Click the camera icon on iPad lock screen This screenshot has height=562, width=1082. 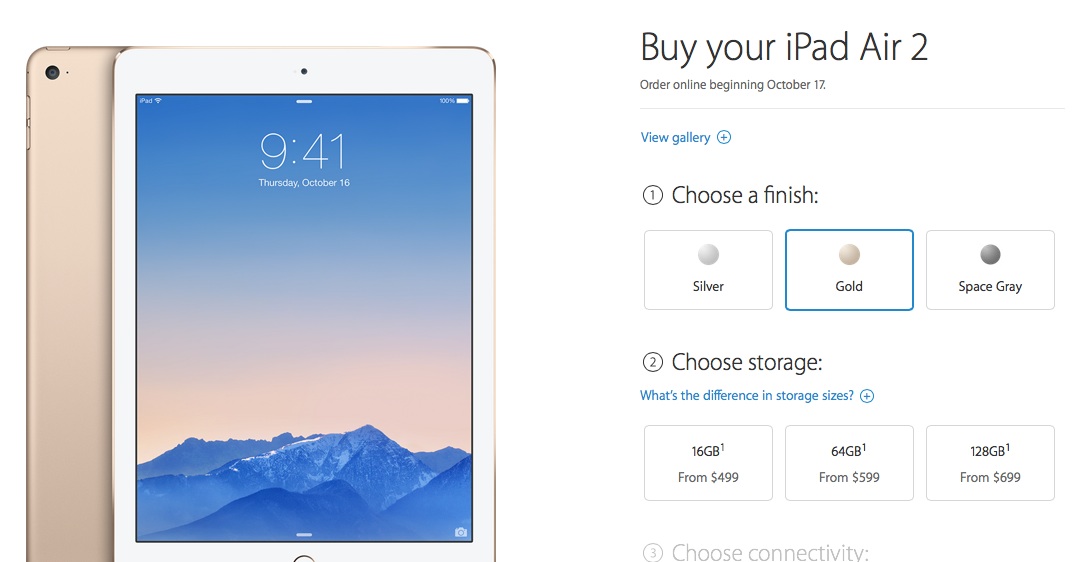click(x=461, y=532)
